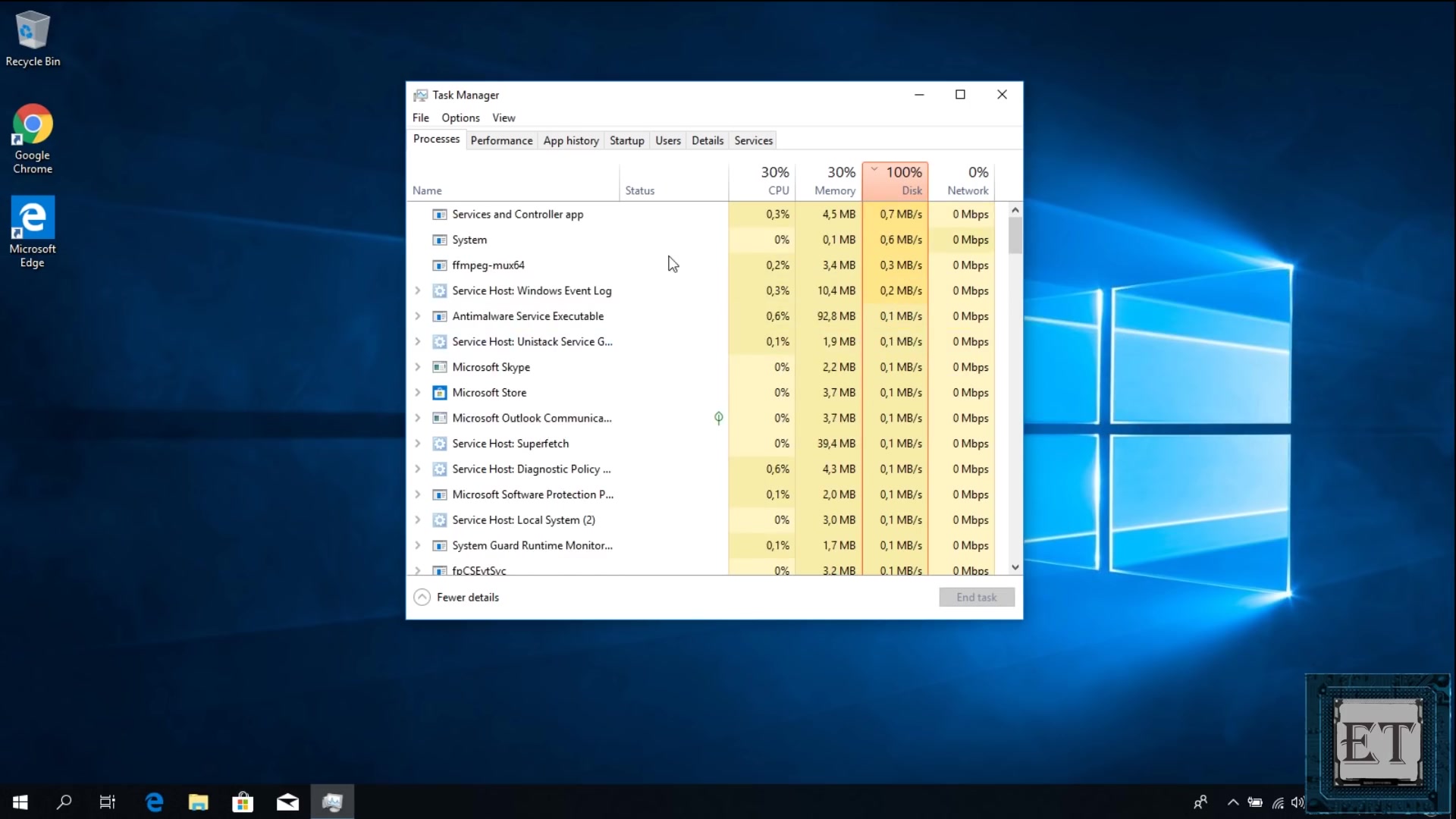Click the Unistack Service Group gear icon

(x=439, y=342)
